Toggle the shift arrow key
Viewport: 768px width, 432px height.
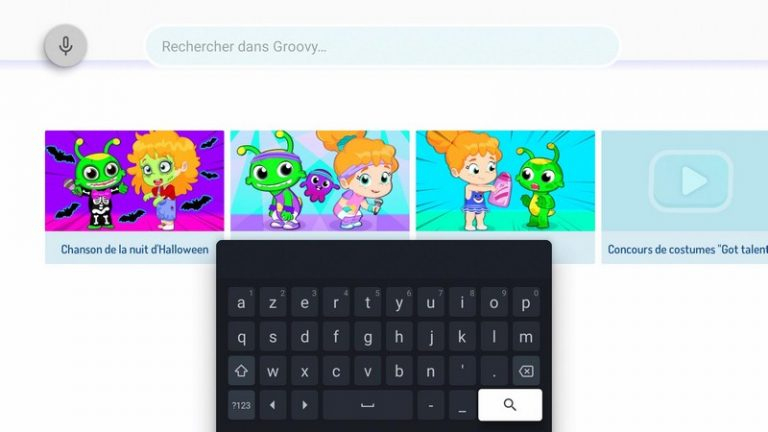[x=241, y=371]
